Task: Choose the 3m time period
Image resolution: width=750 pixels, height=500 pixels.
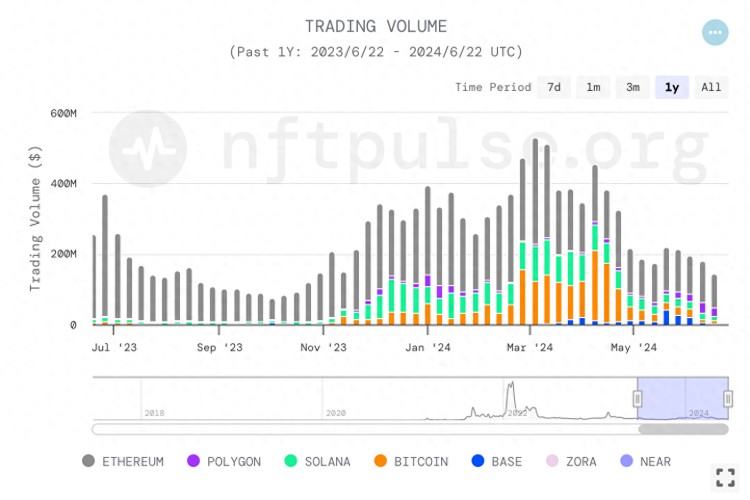Action: point(633,87)
